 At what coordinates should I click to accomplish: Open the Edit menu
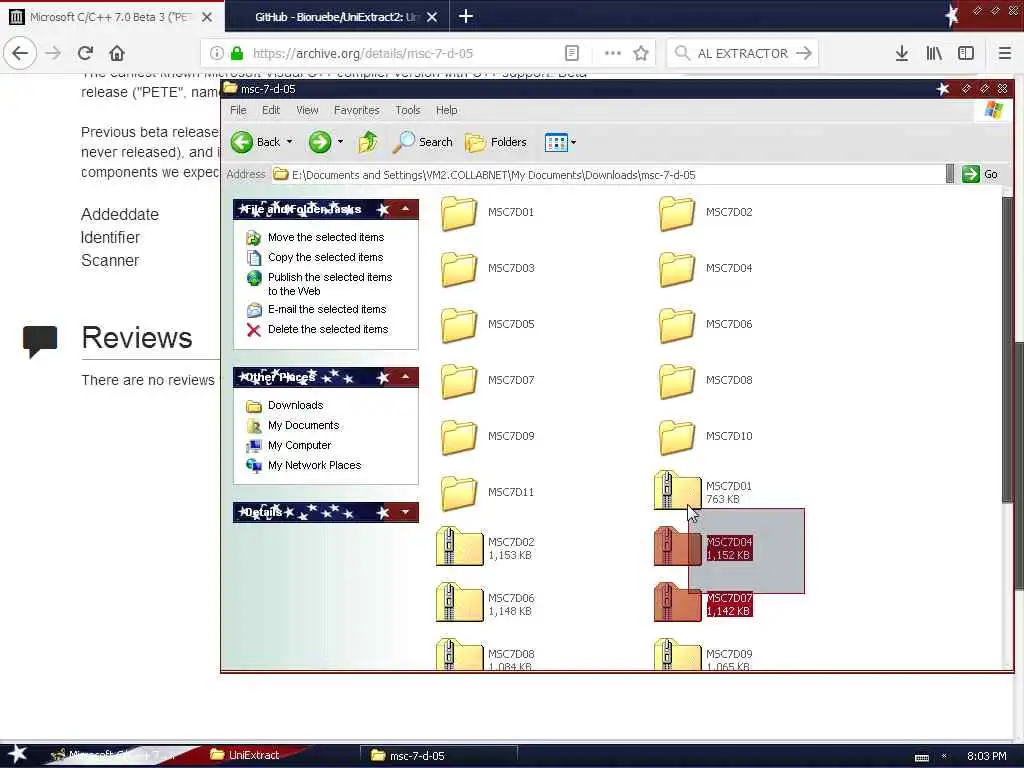click(x=271, y=110)
